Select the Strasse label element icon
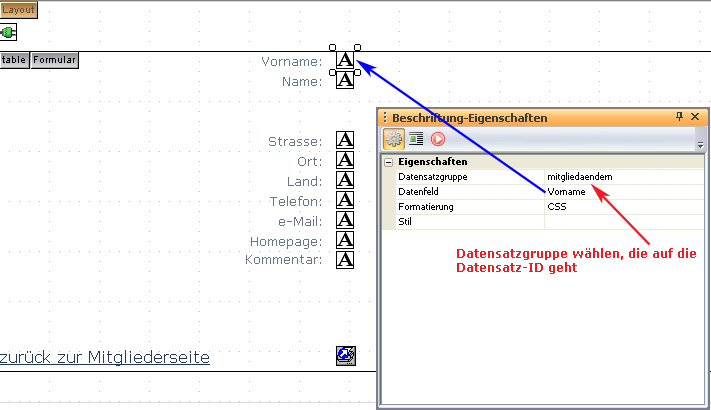The height and width of the screenshot is (410, 711). coord(345,141)
